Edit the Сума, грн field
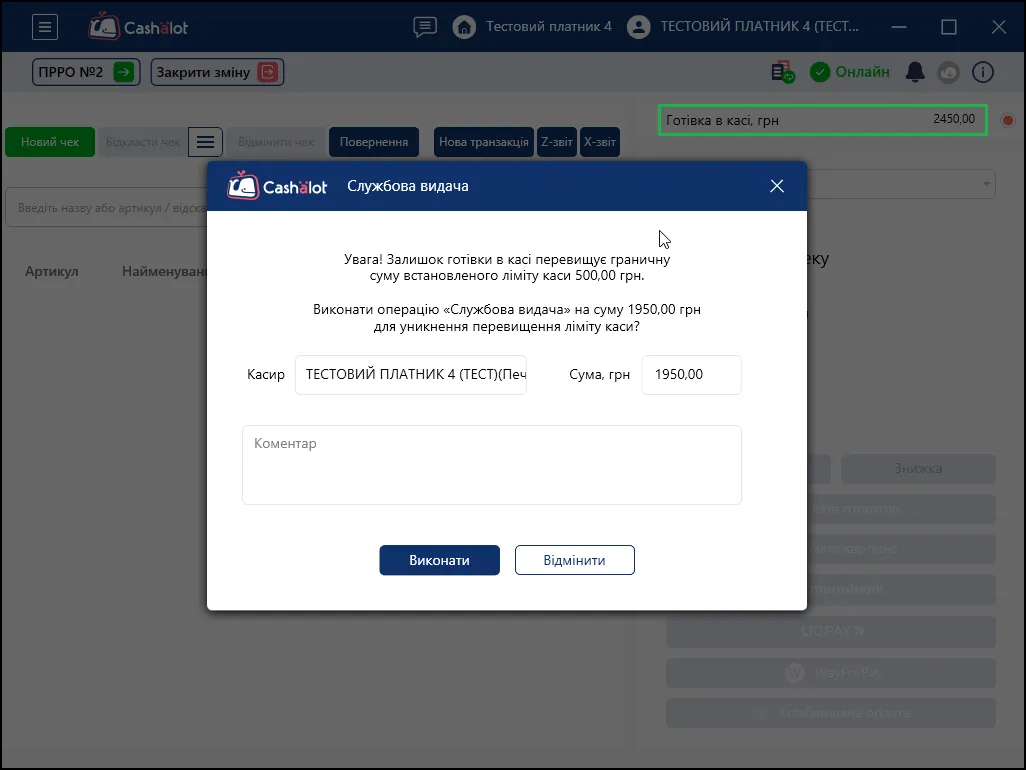This screenshot has width=1026, height=770. click(692, 375)
